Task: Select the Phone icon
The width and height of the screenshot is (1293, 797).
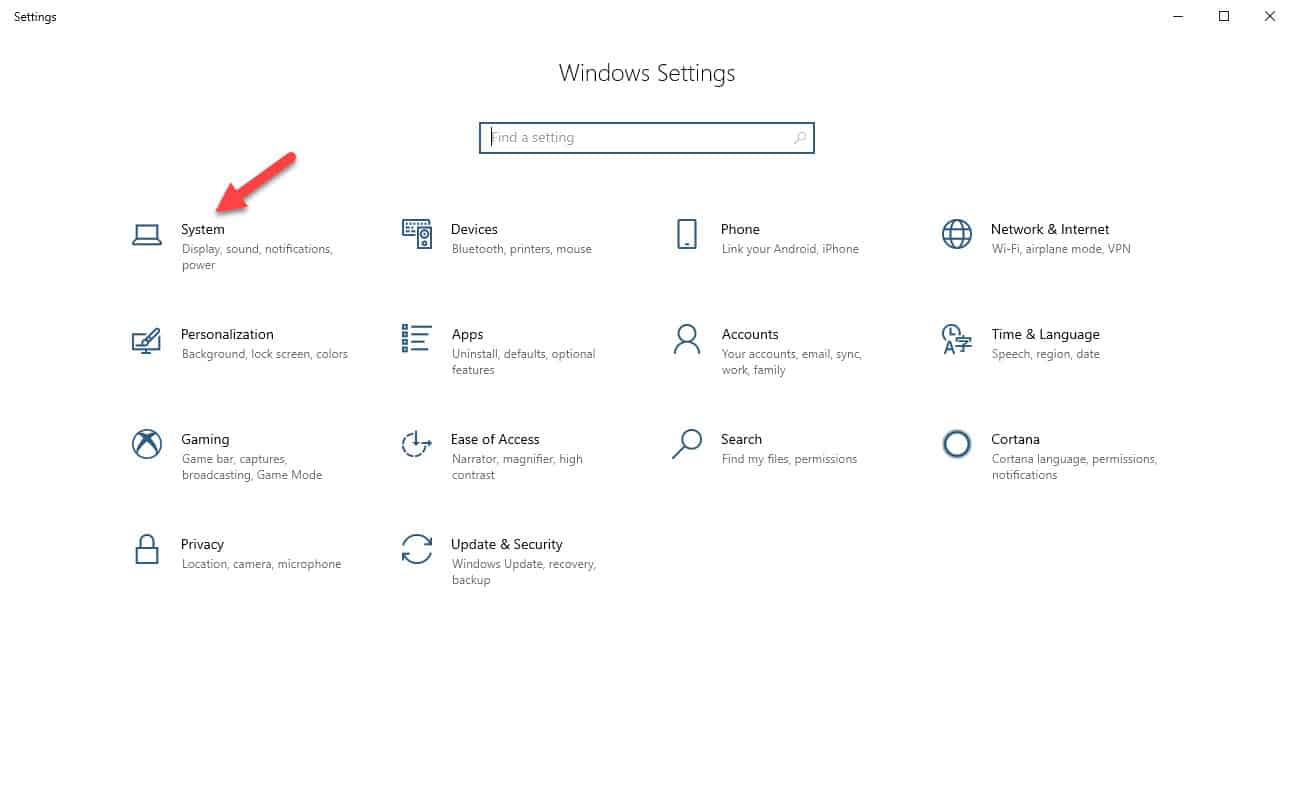Action: 687,234
